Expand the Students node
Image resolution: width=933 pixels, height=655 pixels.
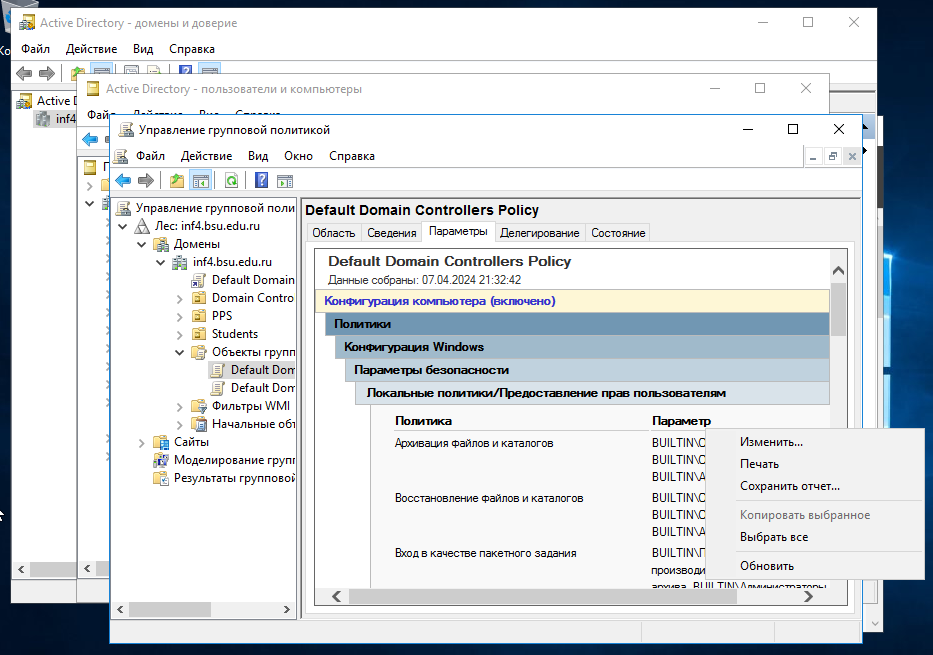pyautogui.click(x=180, y=335)
